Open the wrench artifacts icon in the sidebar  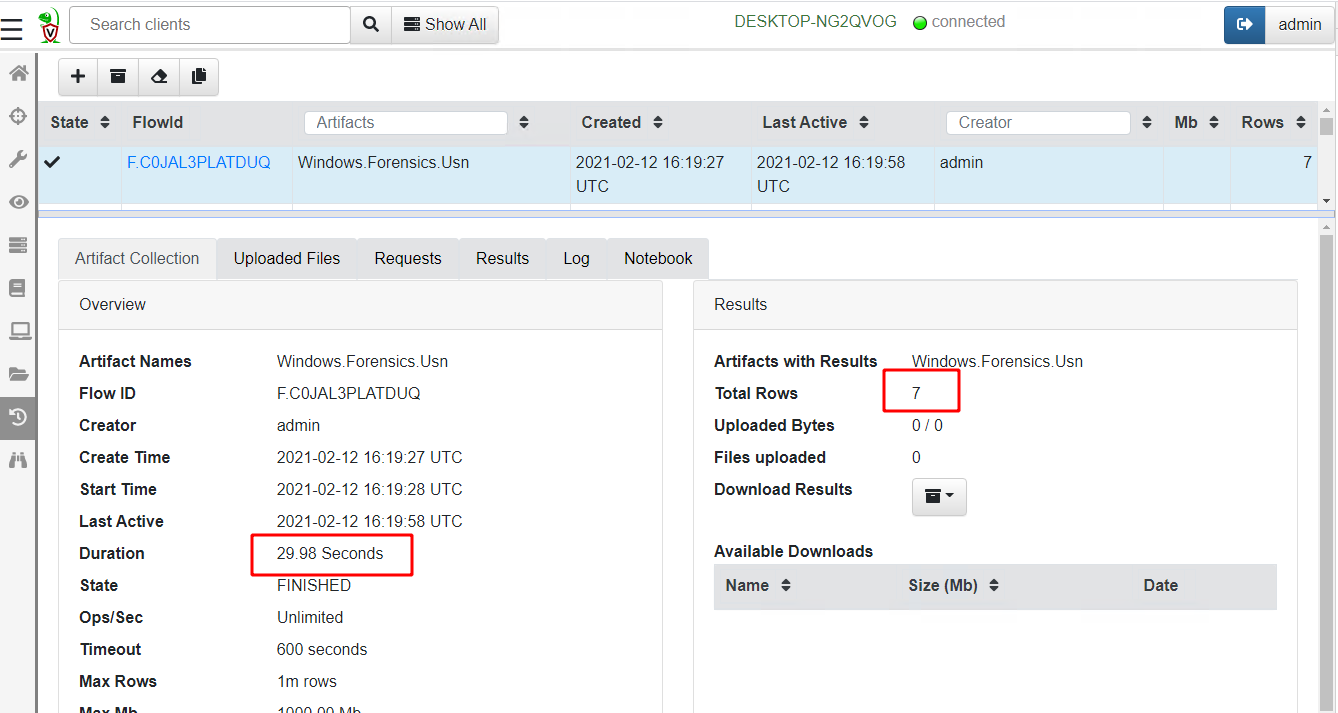[18, 159]
